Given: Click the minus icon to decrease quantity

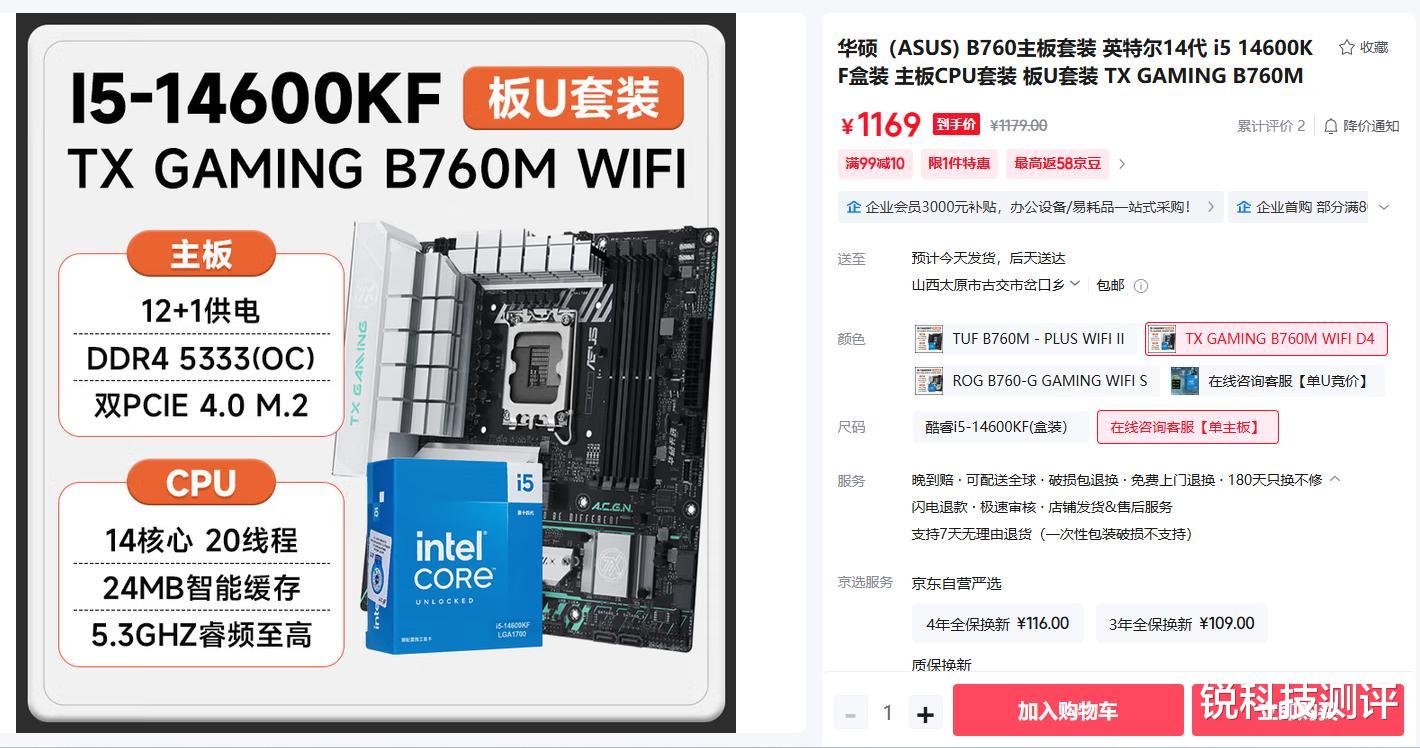Looking at the screenshot, I should (x=850, y=714).
